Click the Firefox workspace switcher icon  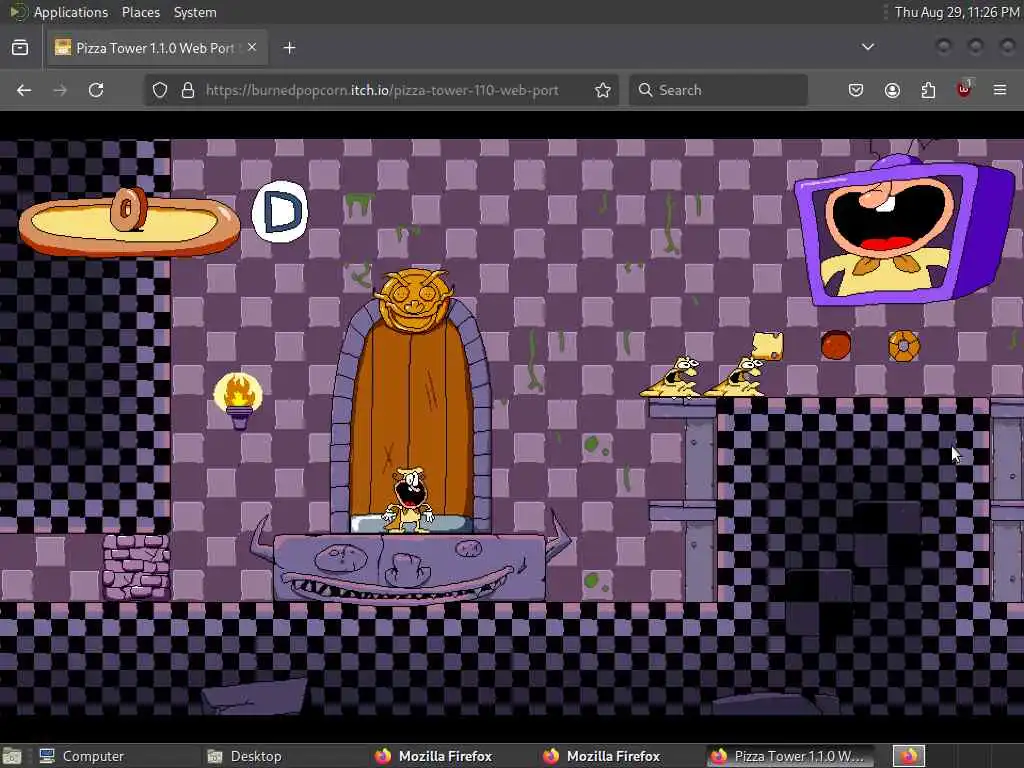pos(908,756)
